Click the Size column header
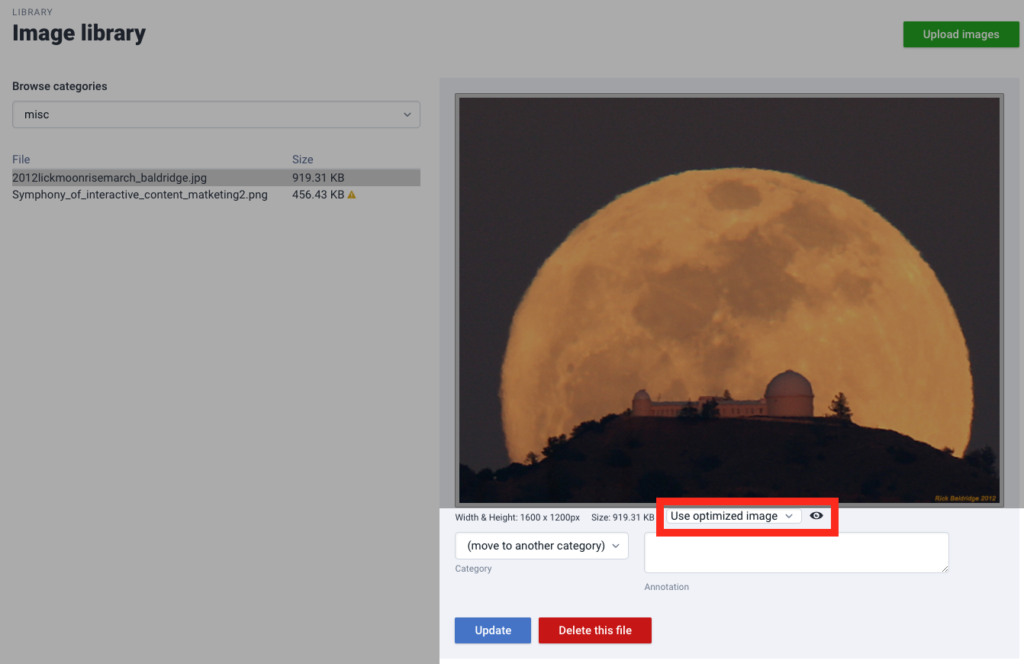This screenshot has height=664, width=1024. (302, 159)
